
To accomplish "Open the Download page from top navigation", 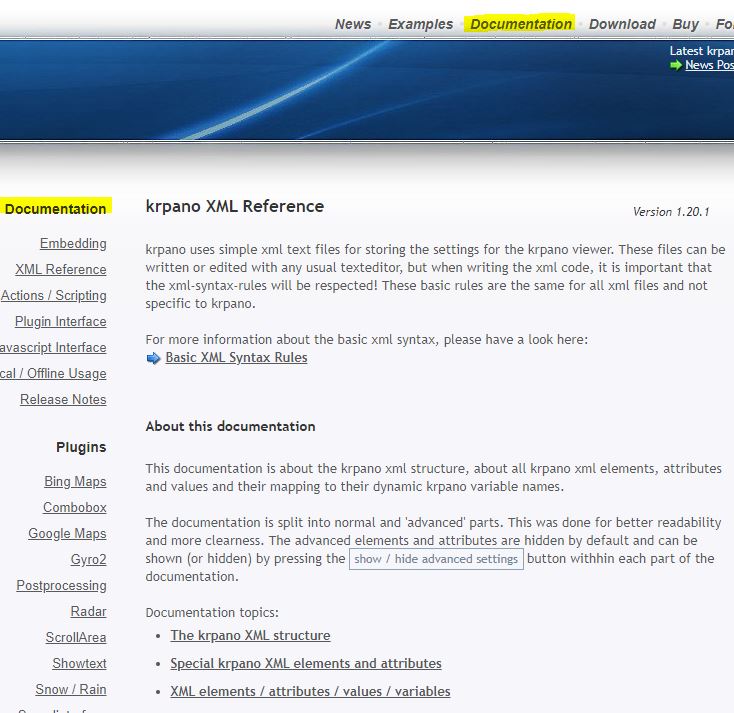I will point(622,24).
